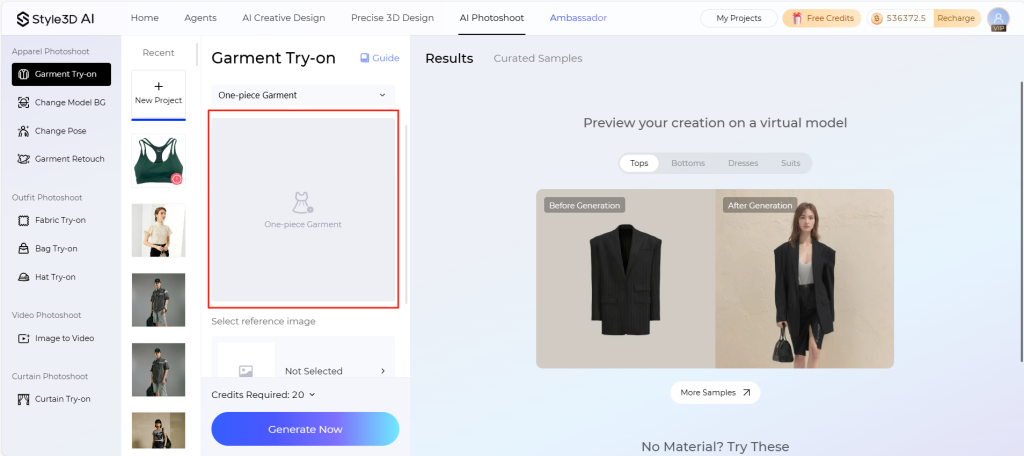Click the reference image placeholder icon
This screenshot has height=456, width=1024.
click(x=246, y=371)
